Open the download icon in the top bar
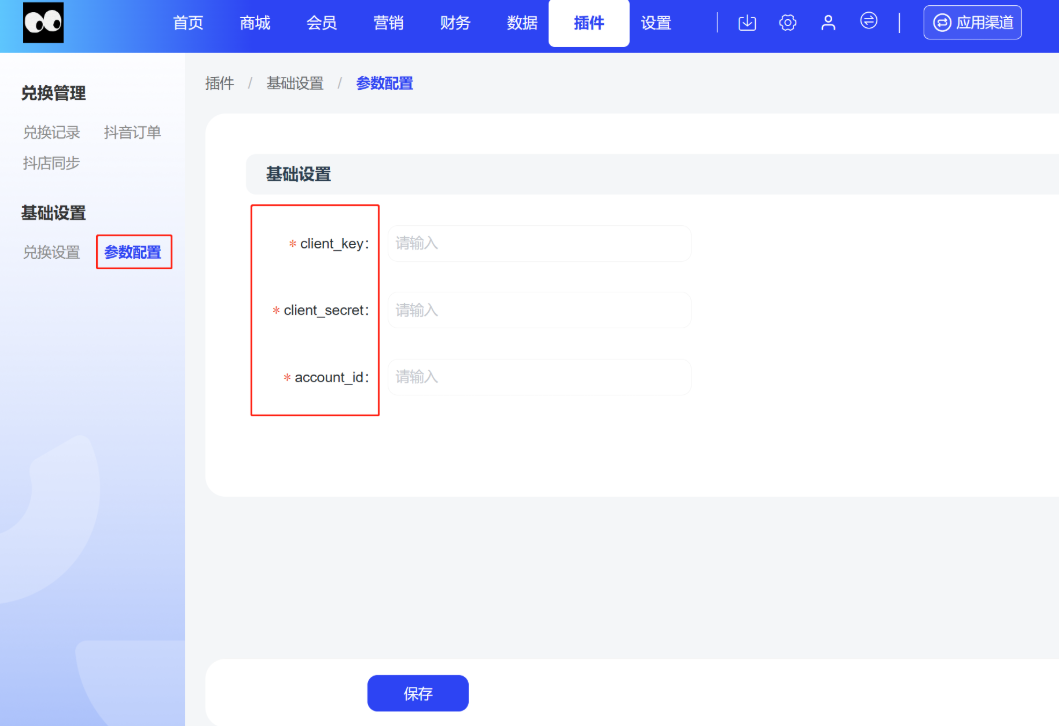The width and height of the screenshot is (1059, 726). (747, 23)
